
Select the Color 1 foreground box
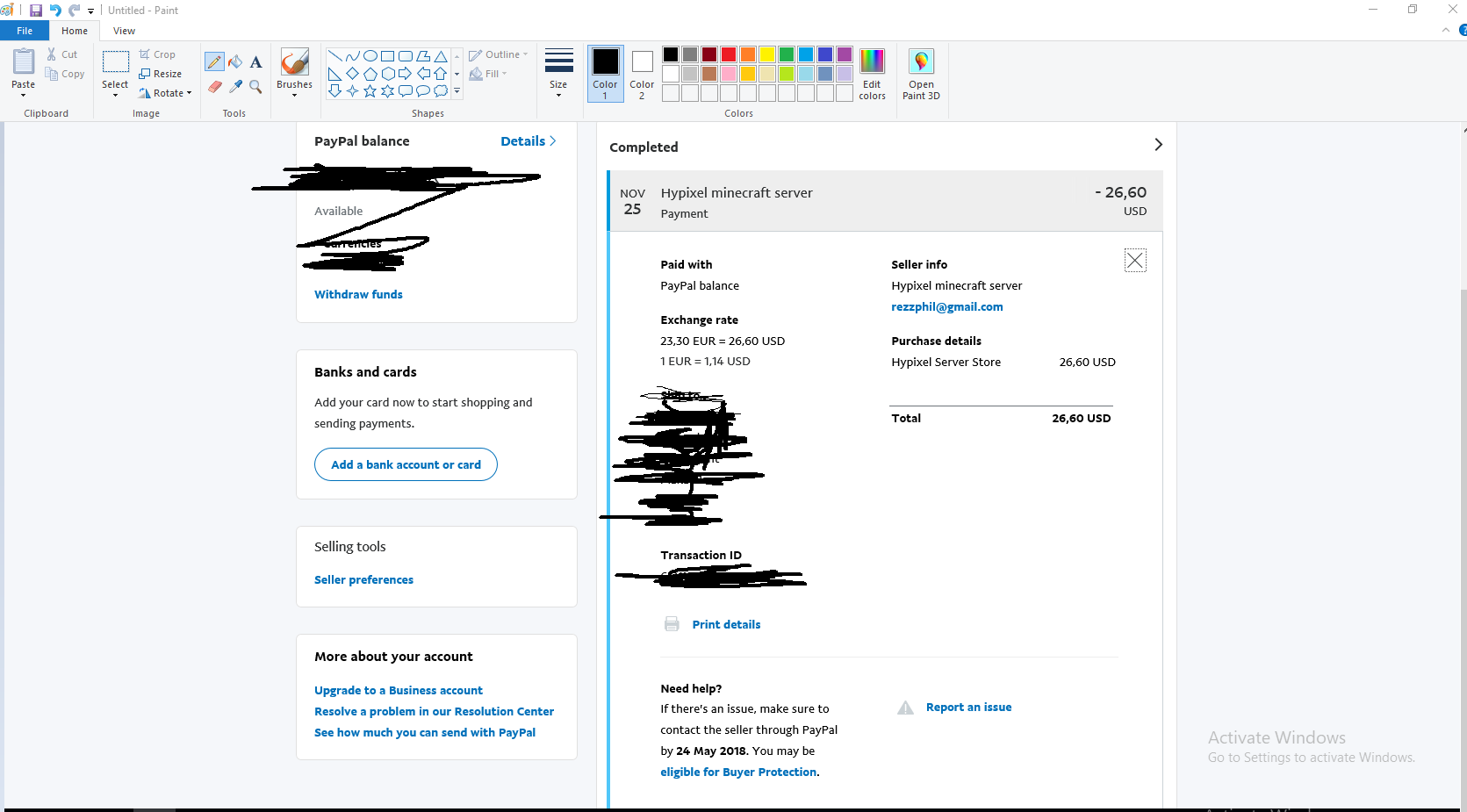click(605, 74)
